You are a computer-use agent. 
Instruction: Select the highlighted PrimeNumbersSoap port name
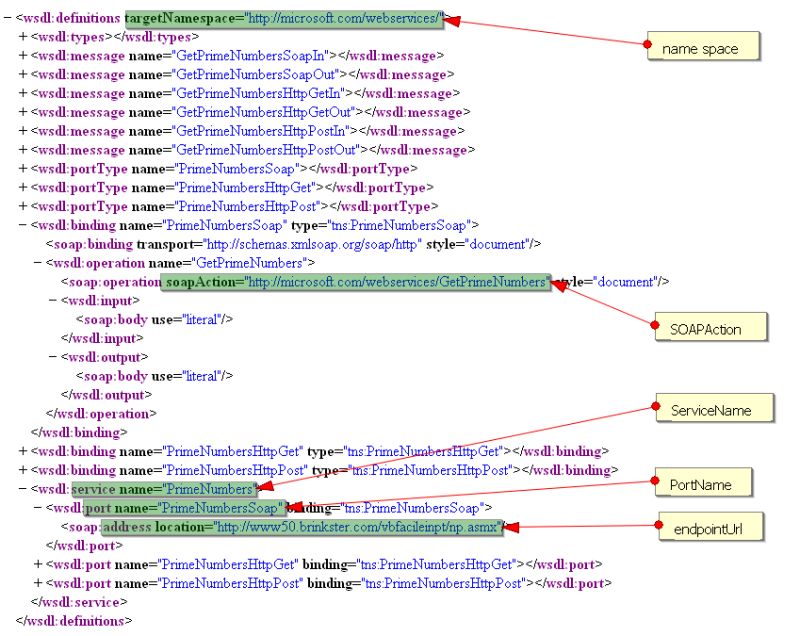click(x=220, y=508)
